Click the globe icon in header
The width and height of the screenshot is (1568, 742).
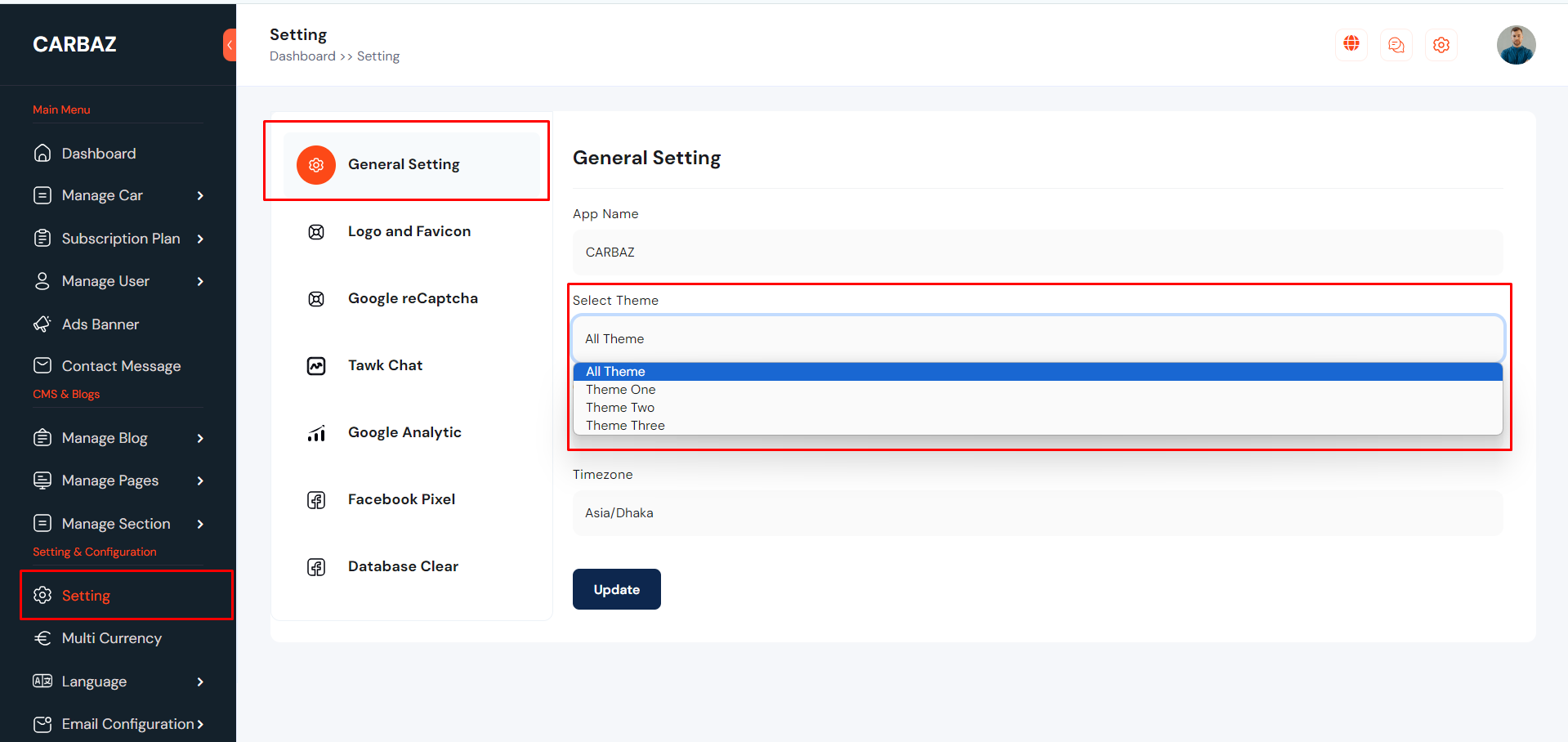(x=1351, y=44)
